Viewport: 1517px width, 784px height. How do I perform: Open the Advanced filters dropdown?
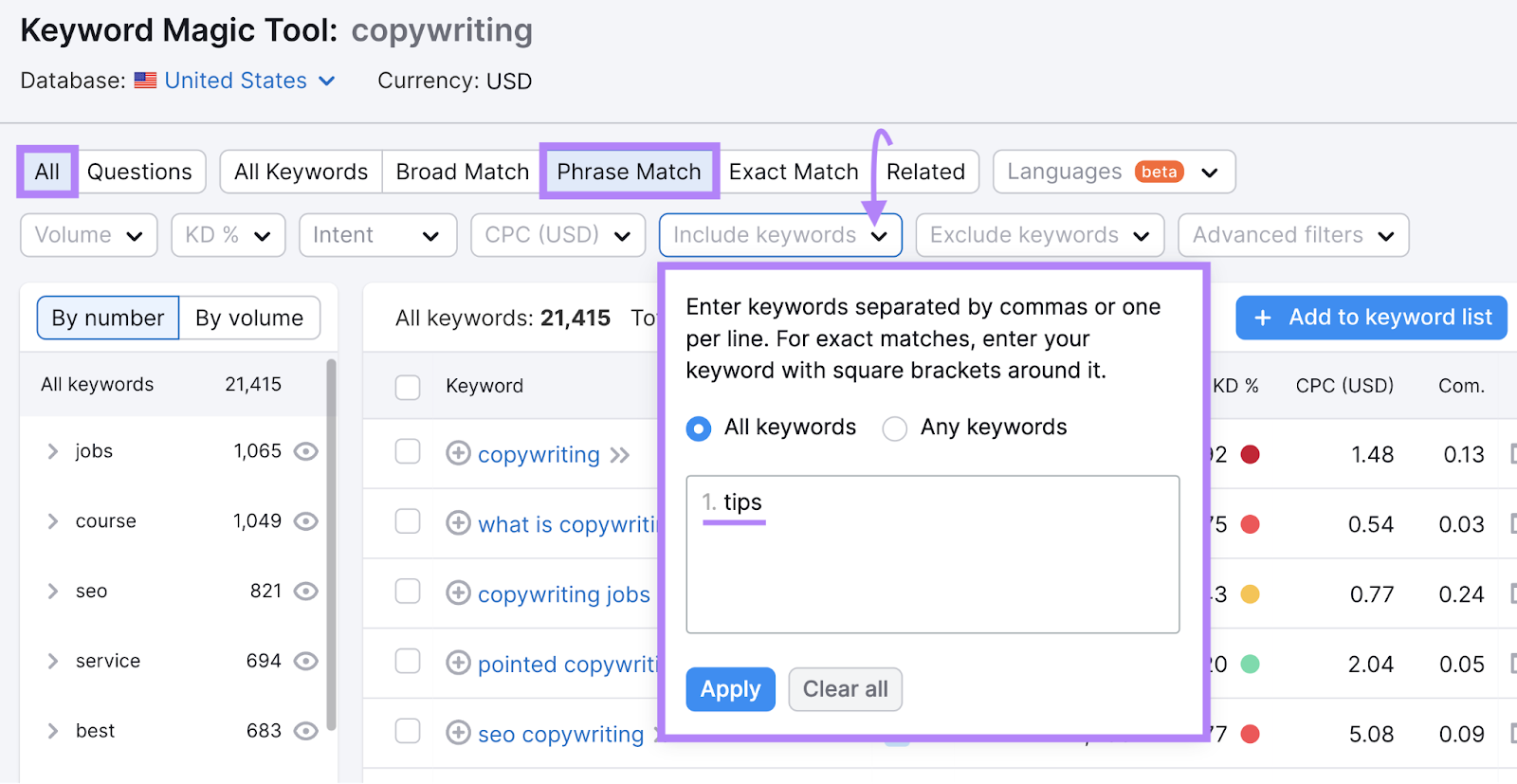click(x=1293, y=235)
